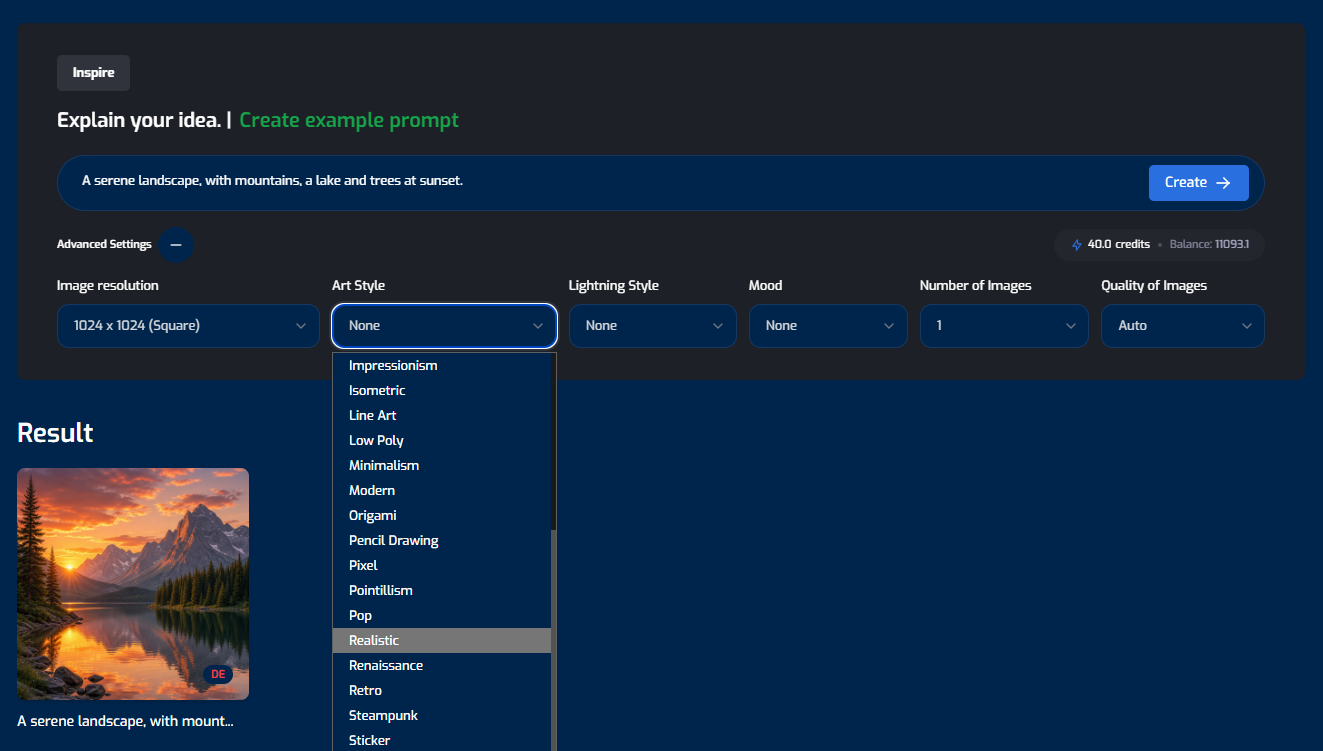1323x751 pixels.
Task: Expand the Mood dropdown
Action: pos(828,326)
